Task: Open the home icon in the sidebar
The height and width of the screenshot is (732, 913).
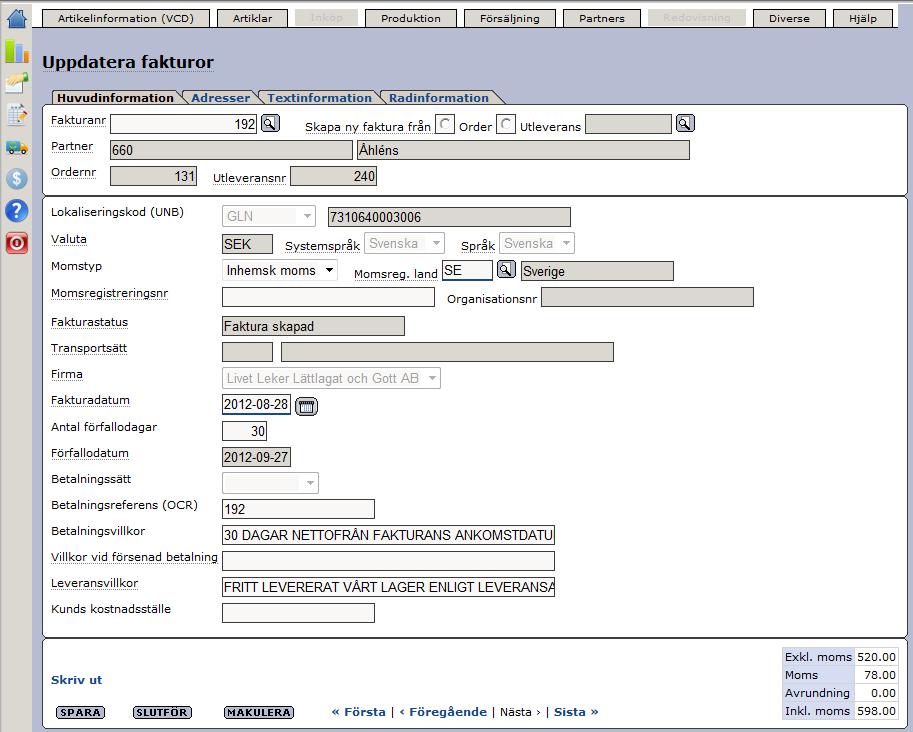Action: tap(16, 17)
